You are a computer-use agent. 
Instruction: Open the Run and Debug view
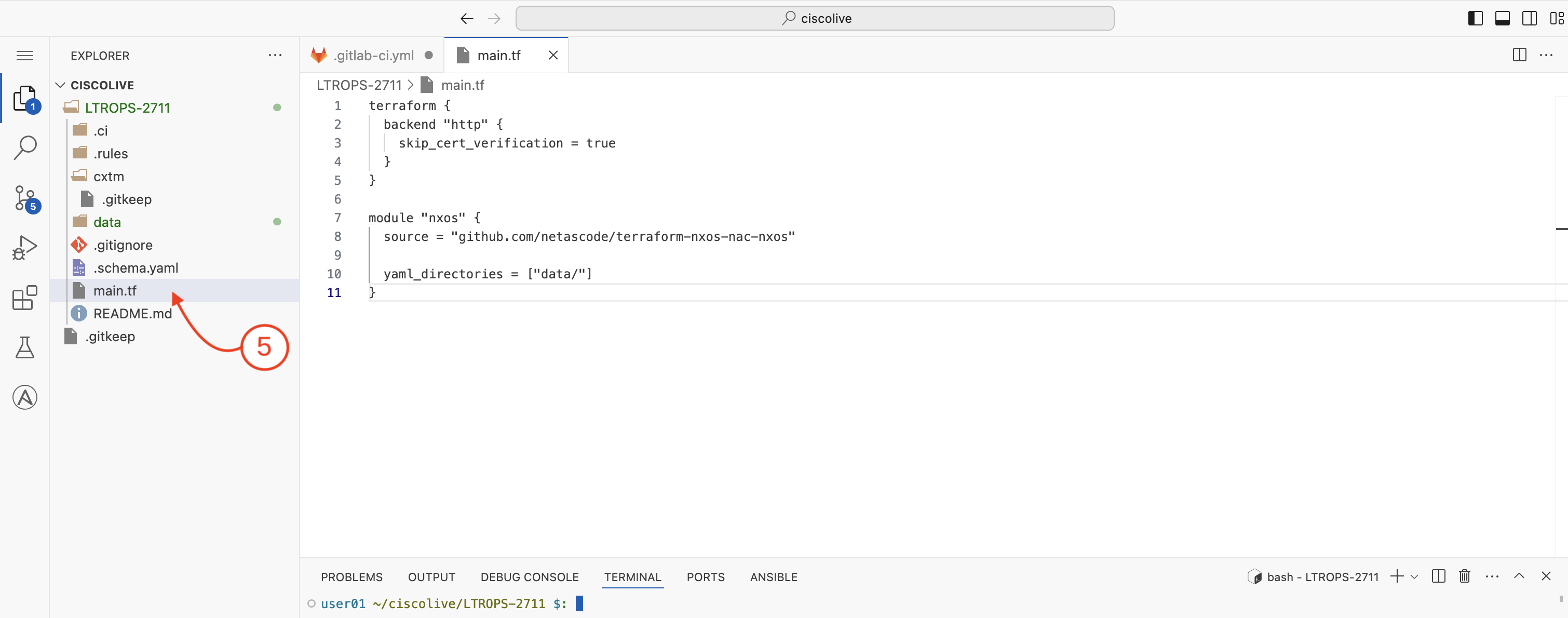pos(25,248)
